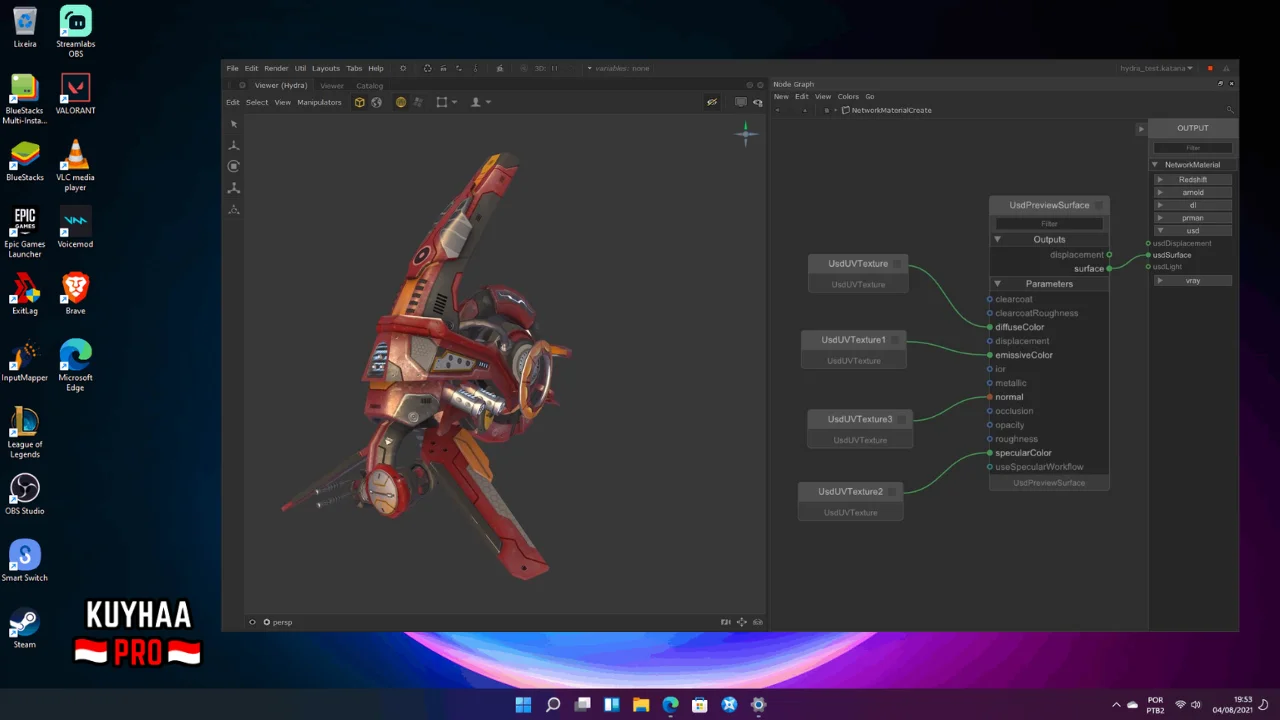Toggle the square on UsdPreviewSurface node header
The image size is (1280, 720).
pyautogui.click(x=1098, y=205)
